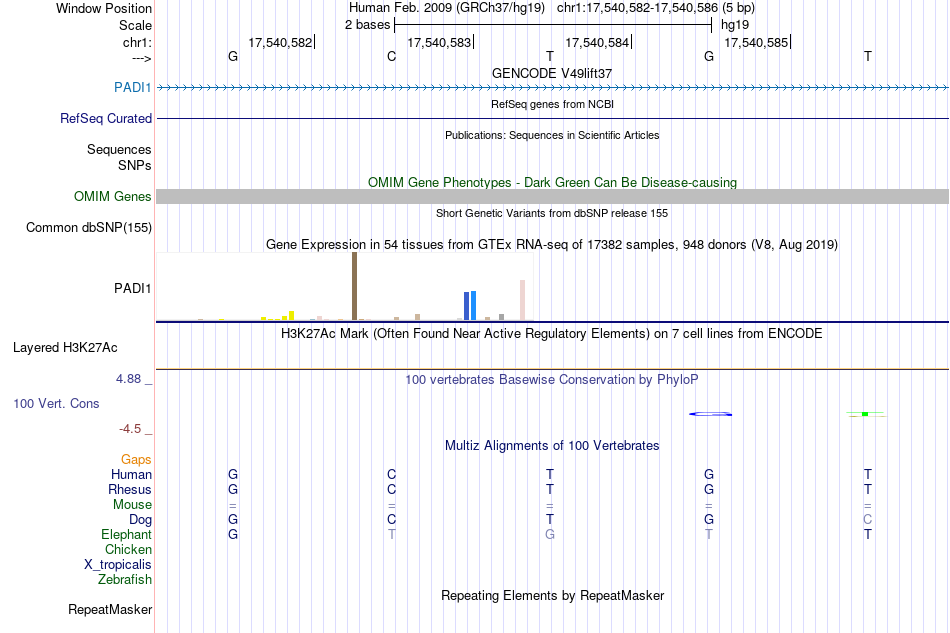The image size is (950, 633).
Task: Click the -4.5 PhyloP lower scale value
Action: coord(130,429)
